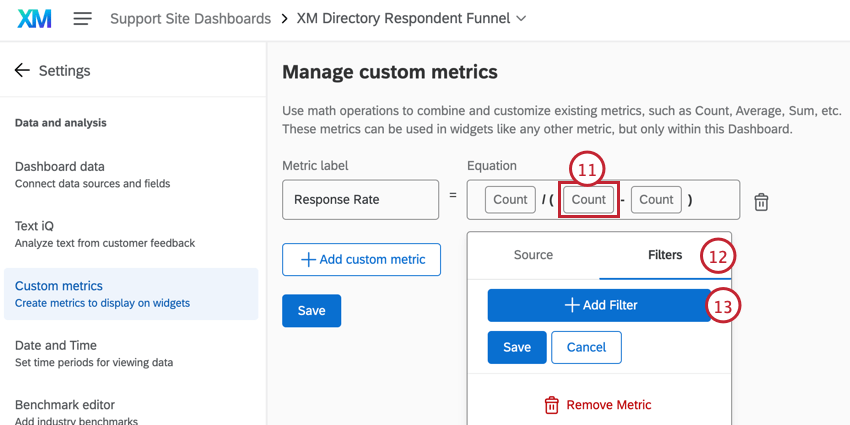
Task: Click the main Save button below metrics
Action: pyautogui.click(x=311, y=311)
